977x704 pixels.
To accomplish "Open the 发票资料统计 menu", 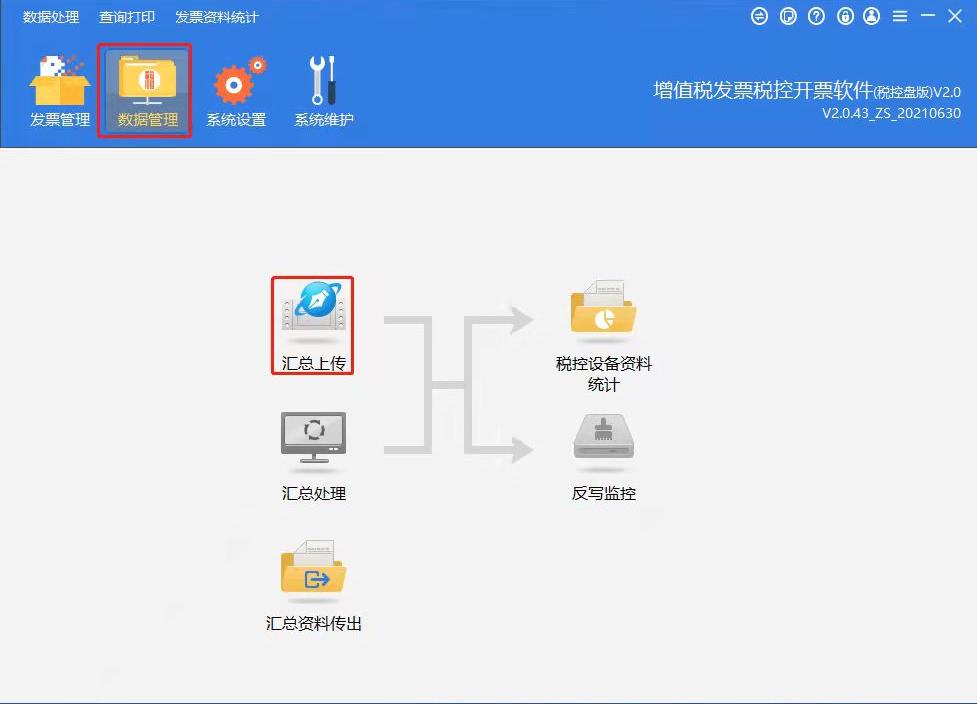I will coord(216,16).
